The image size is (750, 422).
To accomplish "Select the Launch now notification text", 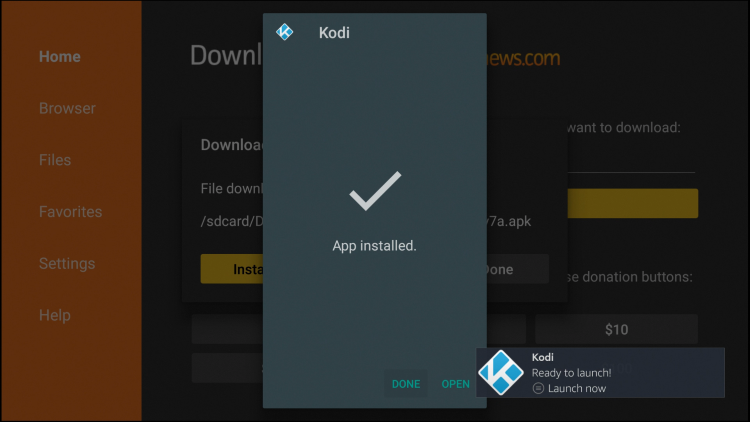I will 577,388.
